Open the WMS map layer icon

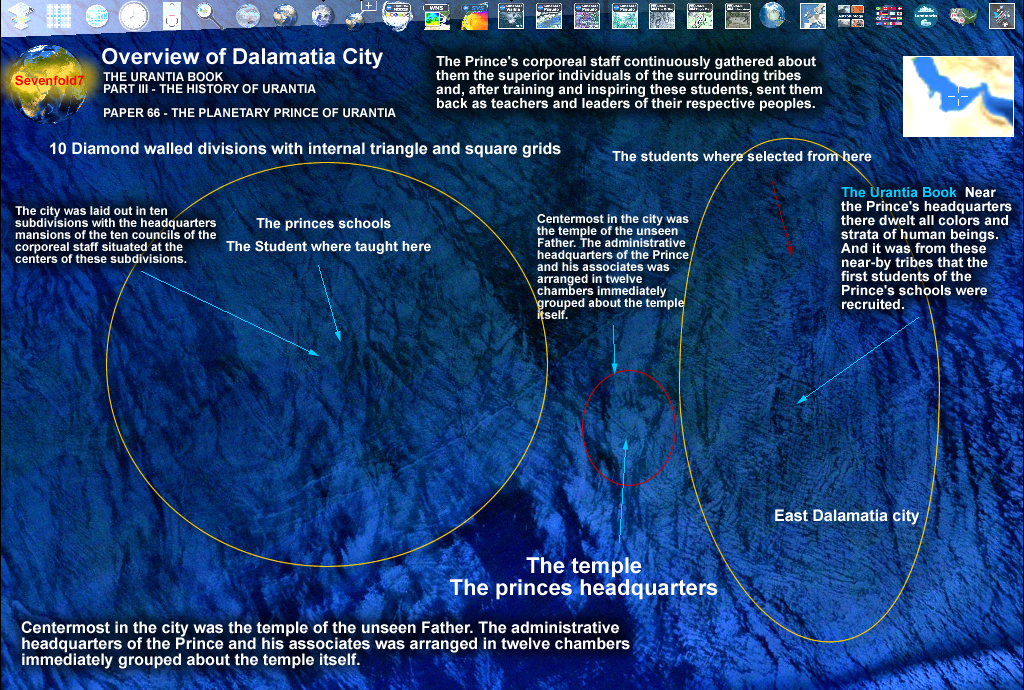tap(436, 16)
